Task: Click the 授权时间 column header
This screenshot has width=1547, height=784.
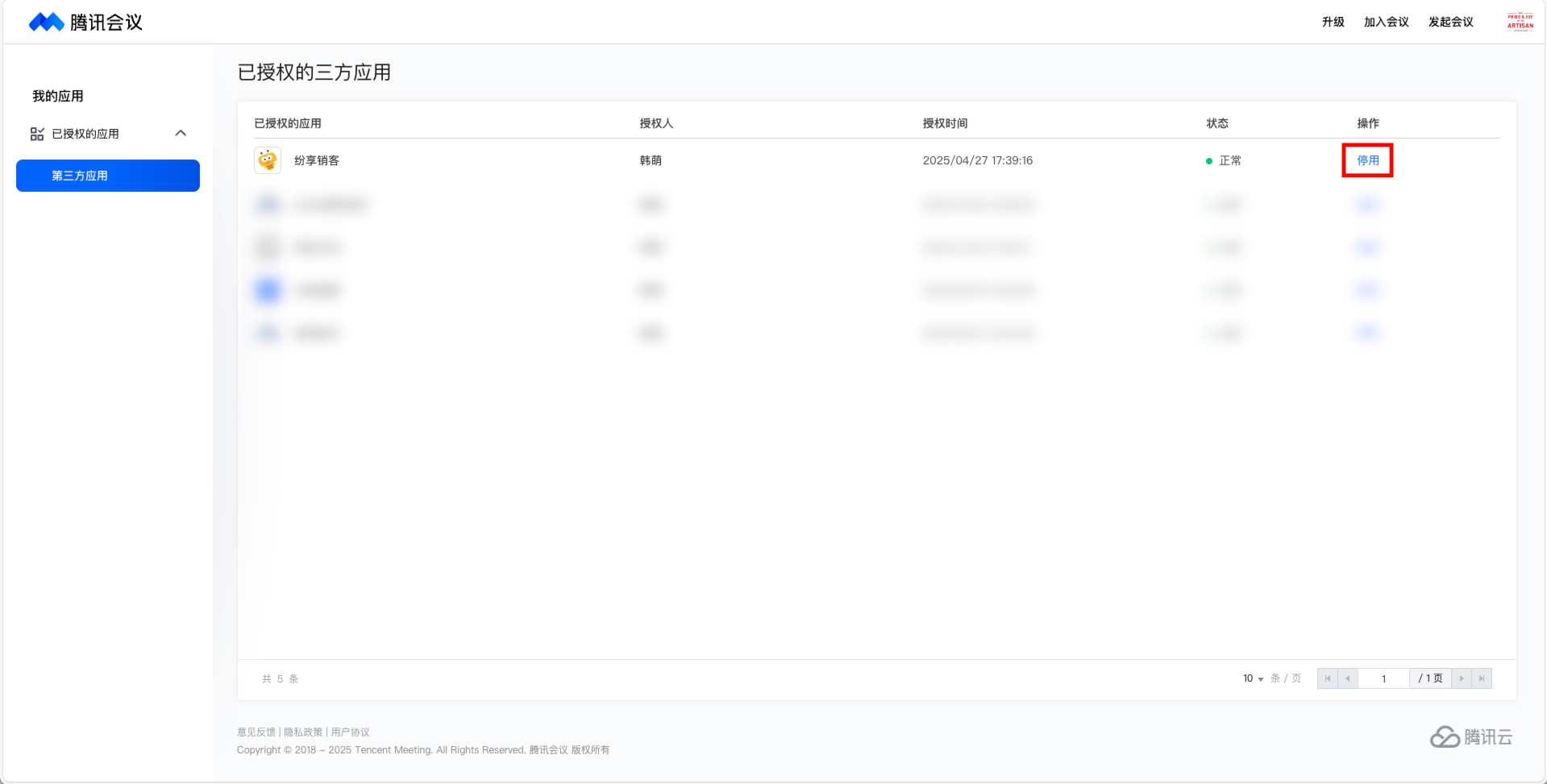Action: coord(945,123)
